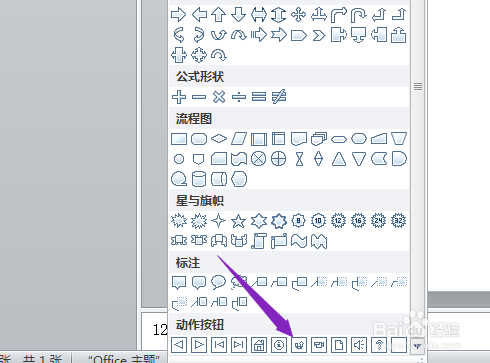The height and width of the screenshot is (363, 490).
Task: Select the Striped Right Arrow shape
Action: 259,35
